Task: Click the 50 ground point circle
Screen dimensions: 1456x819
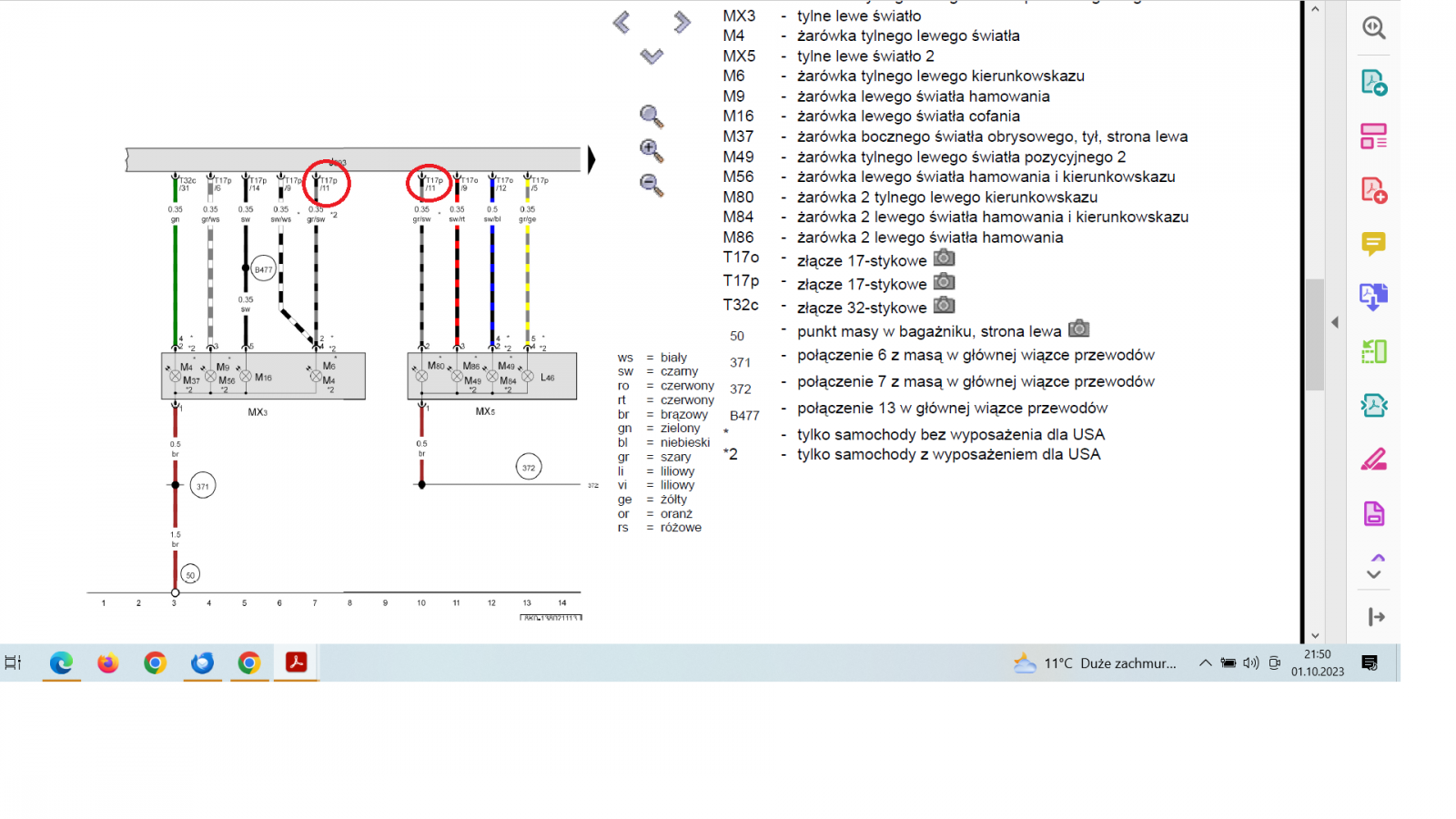Action: 190,574
